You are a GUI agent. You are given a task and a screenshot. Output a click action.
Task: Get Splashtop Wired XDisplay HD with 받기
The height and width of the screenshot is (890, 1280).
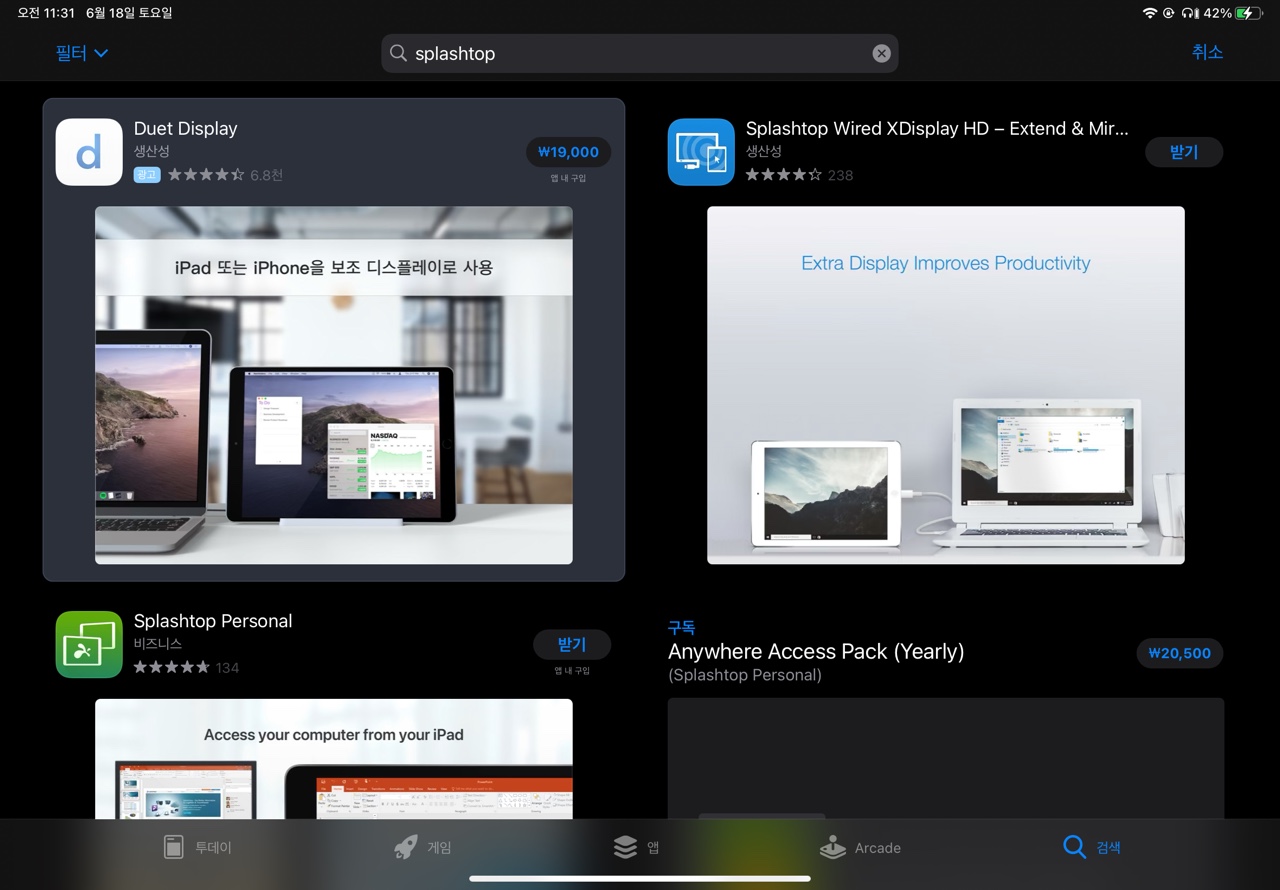(x=1184, y=152)
